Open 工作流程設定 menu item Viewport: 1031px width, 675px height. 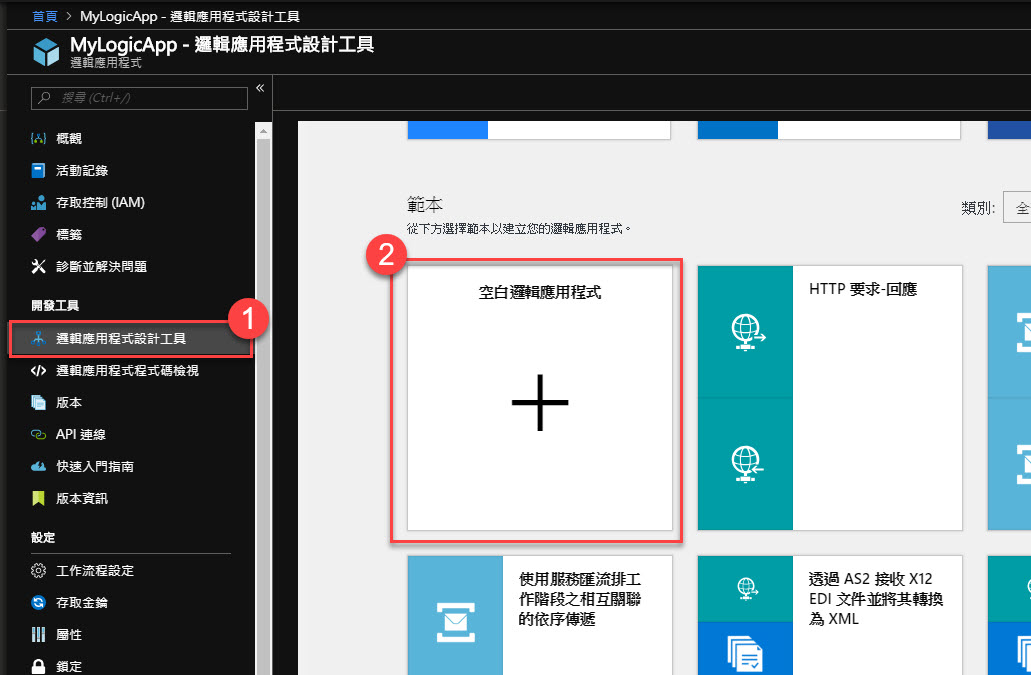(x=95, y=570)
